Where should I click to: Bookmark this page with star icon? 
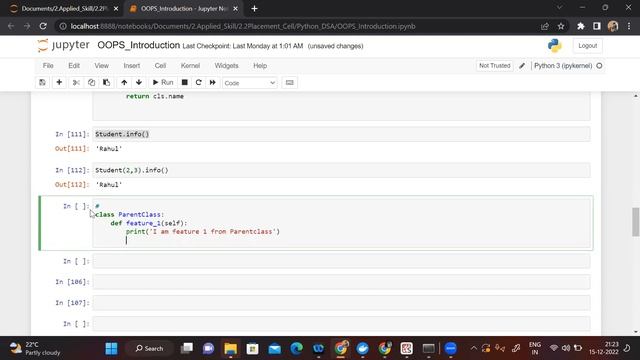pos(561,26)
